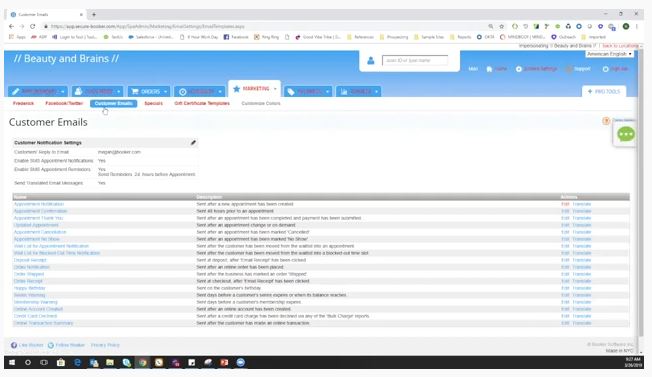652x377 pixels.
Task: Click the pencil edit icon for Customer Notification Settings
Action: pos(193,143)
